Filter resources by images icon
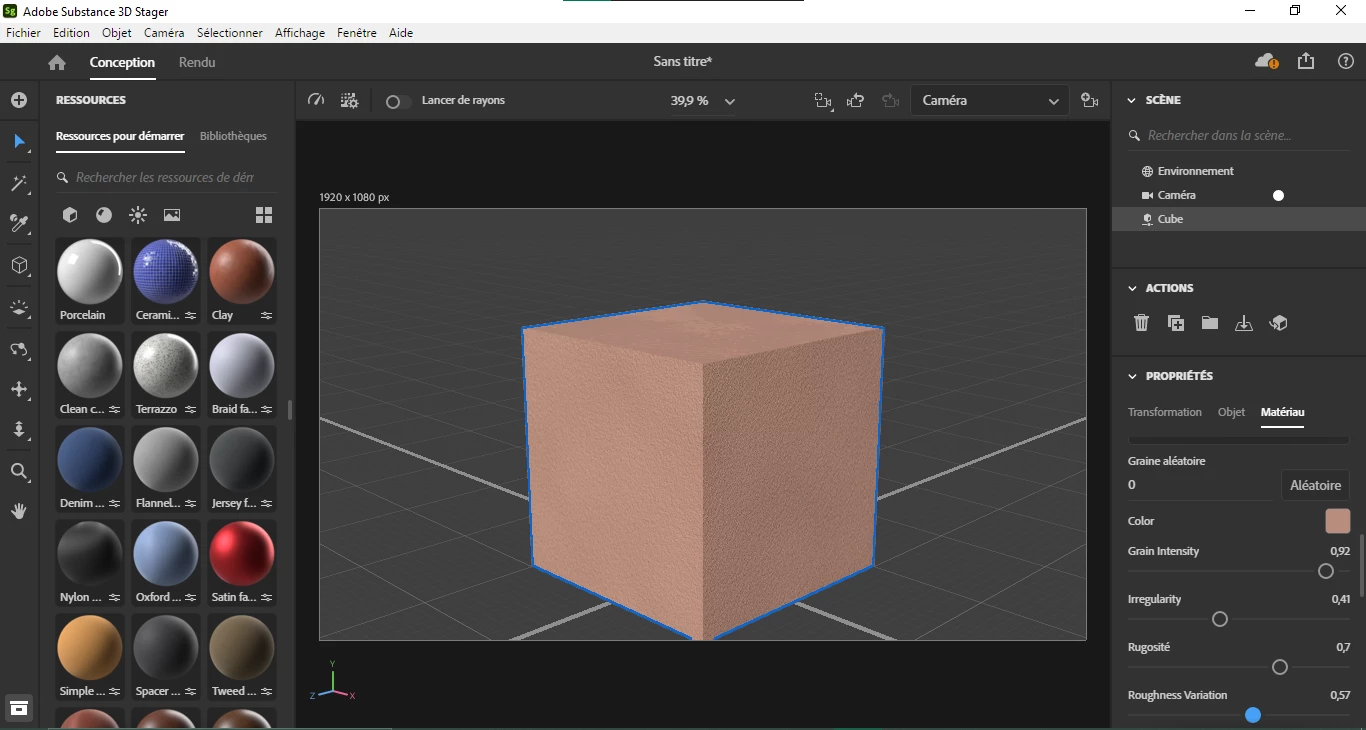Viewport: 1366px width, 730px height. coord(172,215)
